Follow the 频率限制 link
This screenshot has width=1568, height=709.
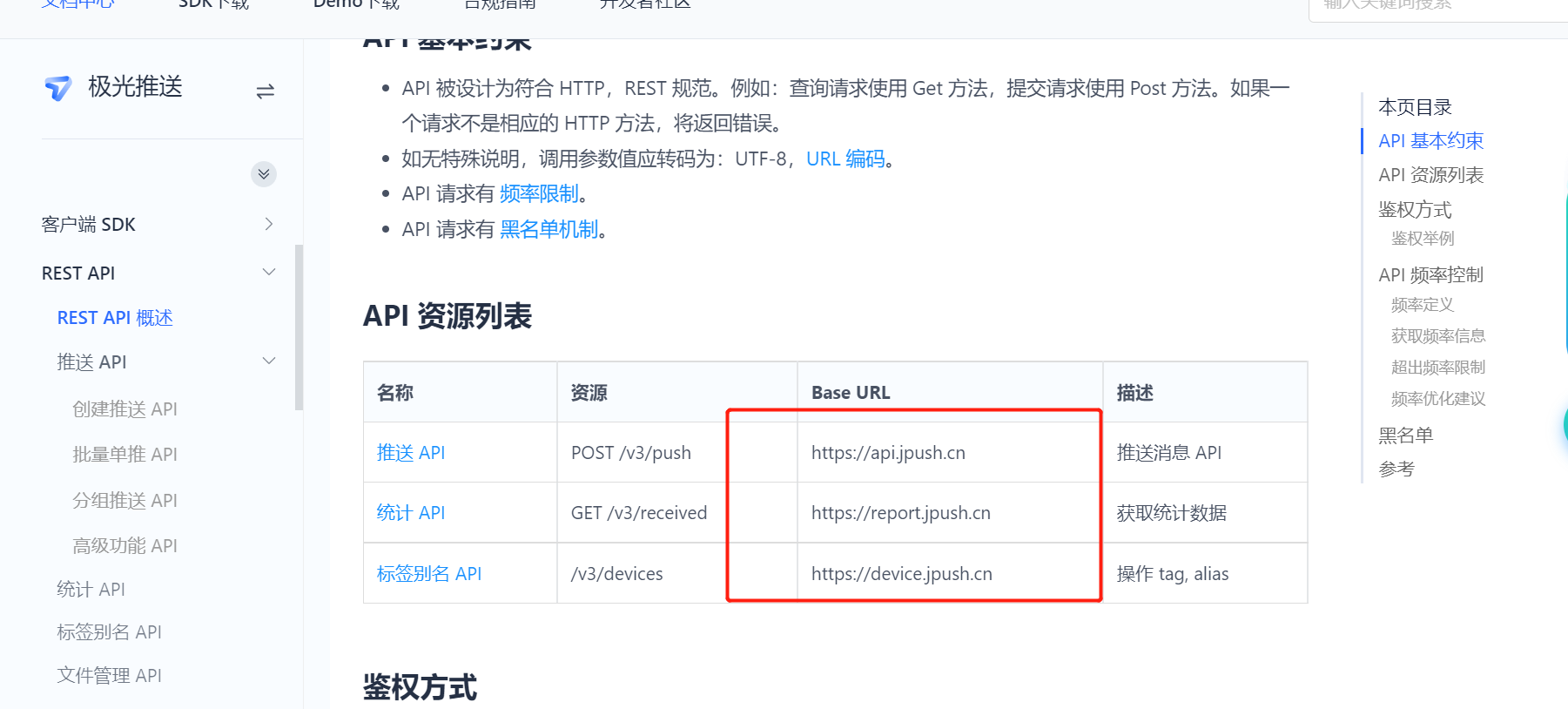(x=539, y=193)
